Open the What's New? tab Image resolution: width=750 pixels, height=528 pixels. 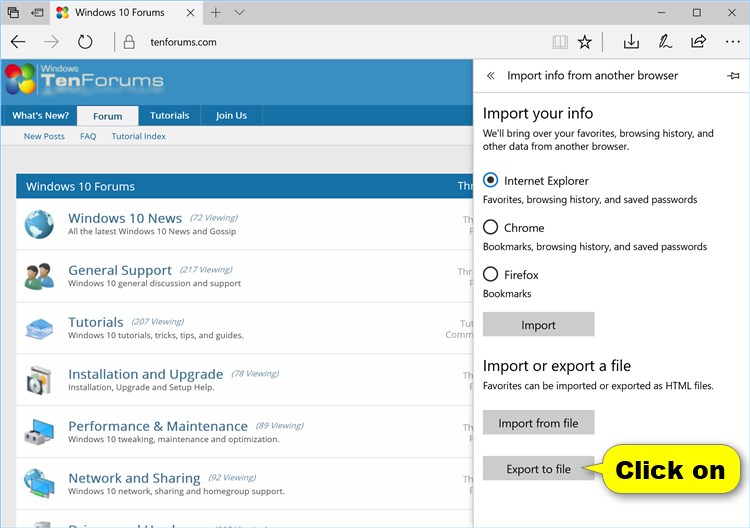[41, 116]
